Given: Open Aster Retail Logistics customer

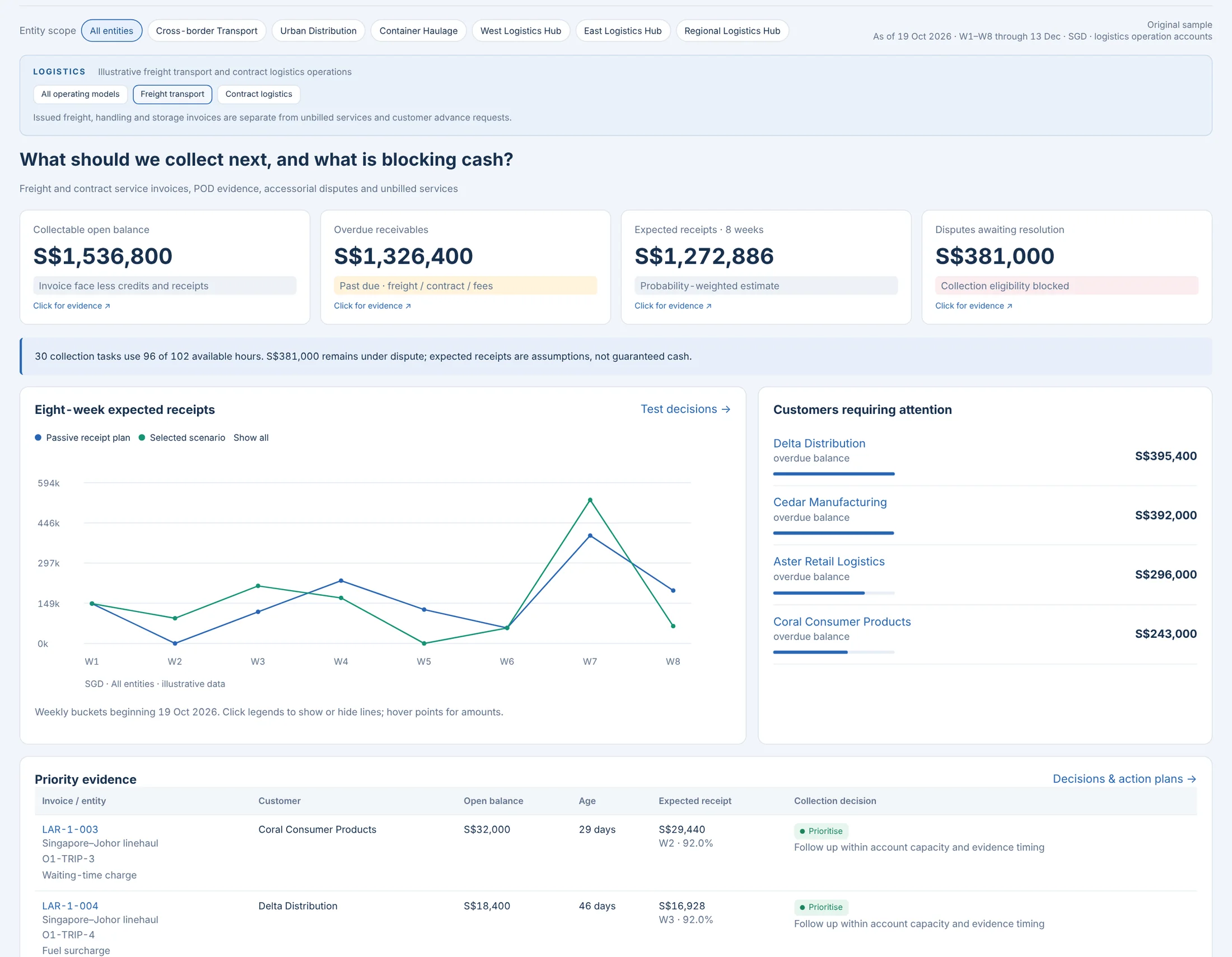Looking at the screenshot, I should coord(829,561).
